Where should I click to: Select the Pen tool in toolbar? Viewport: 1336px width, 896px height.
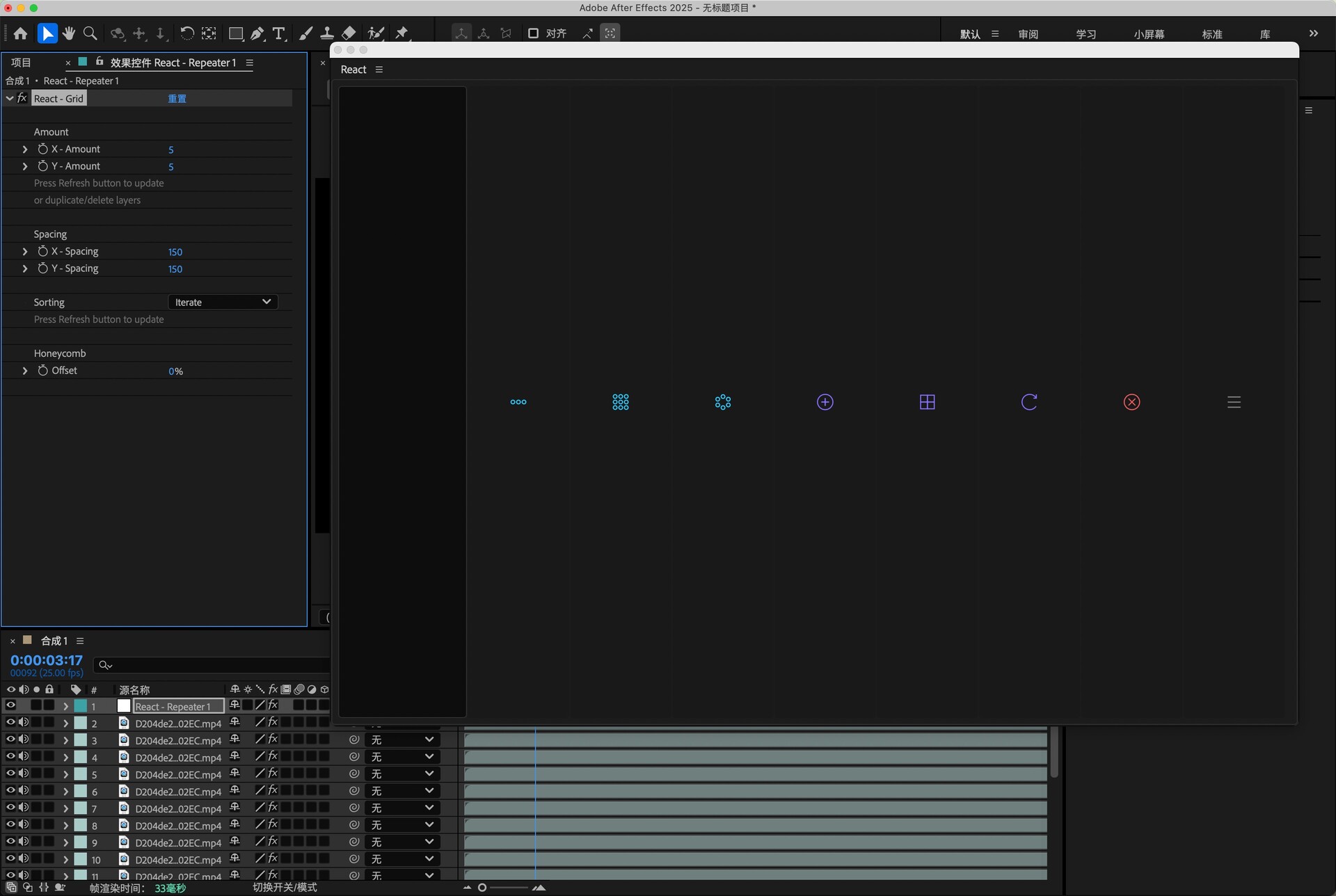[257, 33]
